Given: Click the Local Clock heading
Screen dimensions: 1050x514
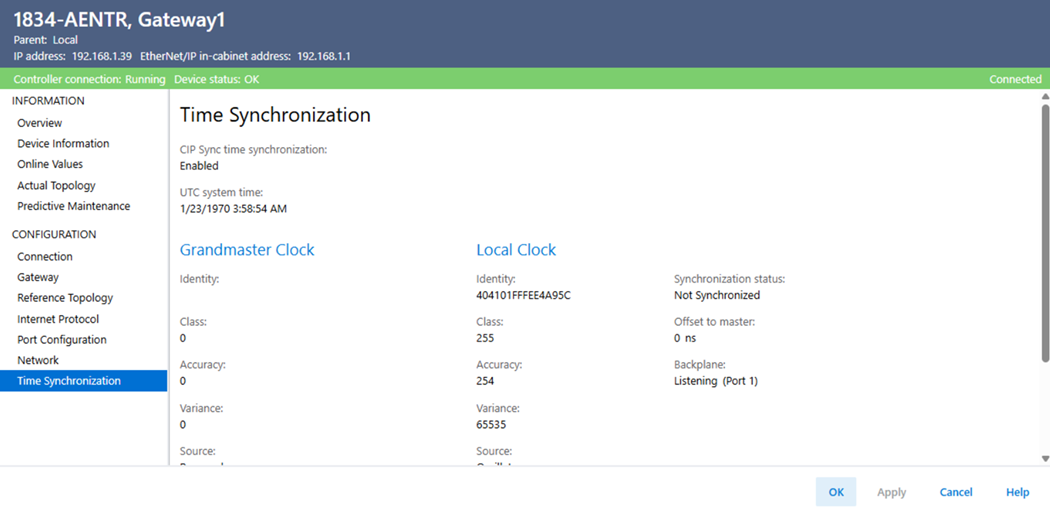Looking at the screenshot, I should point(516,250).
